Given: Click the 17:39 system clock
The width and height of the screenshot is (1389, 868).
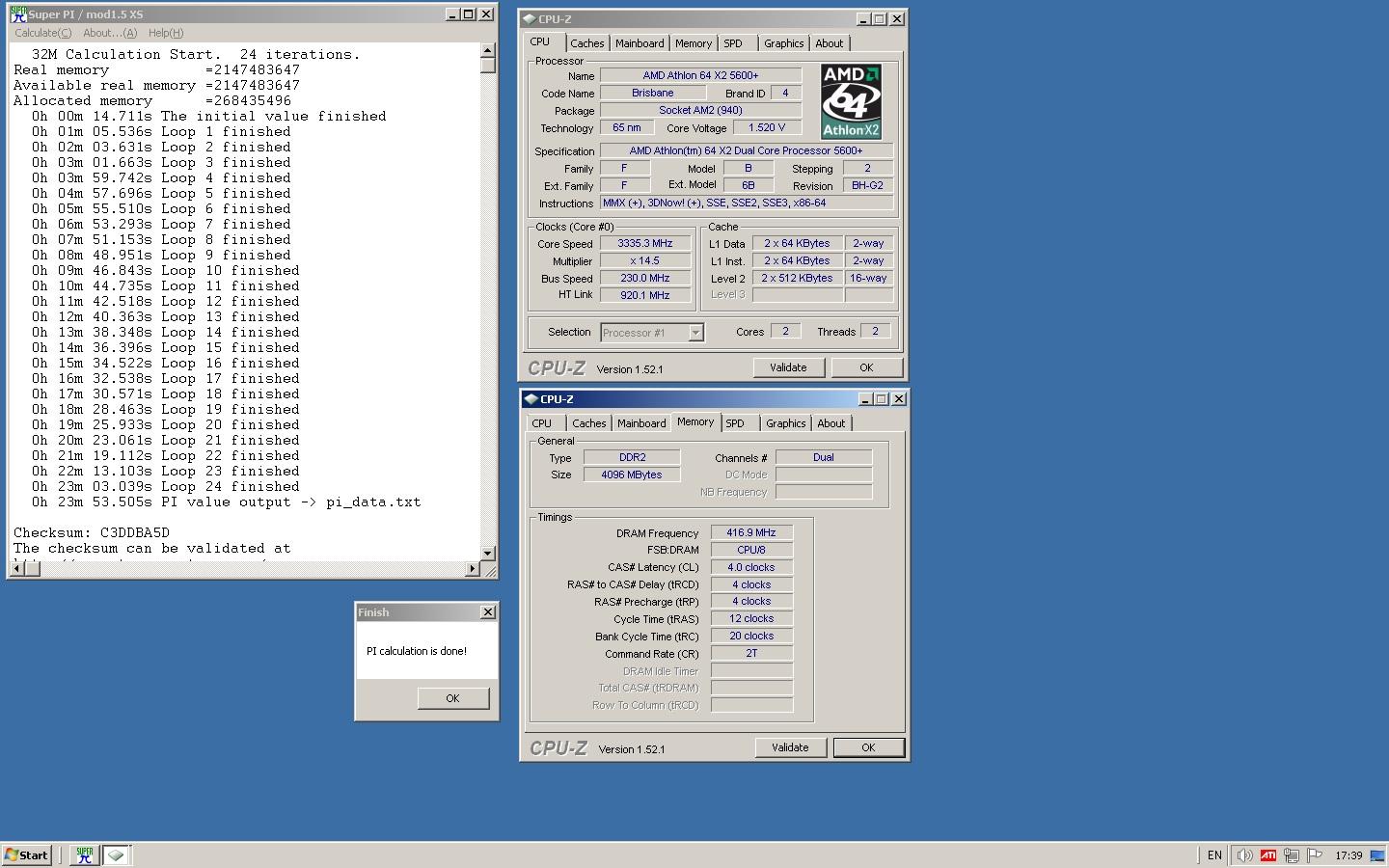Looking at the screenshot, I should pos(1348,855).
